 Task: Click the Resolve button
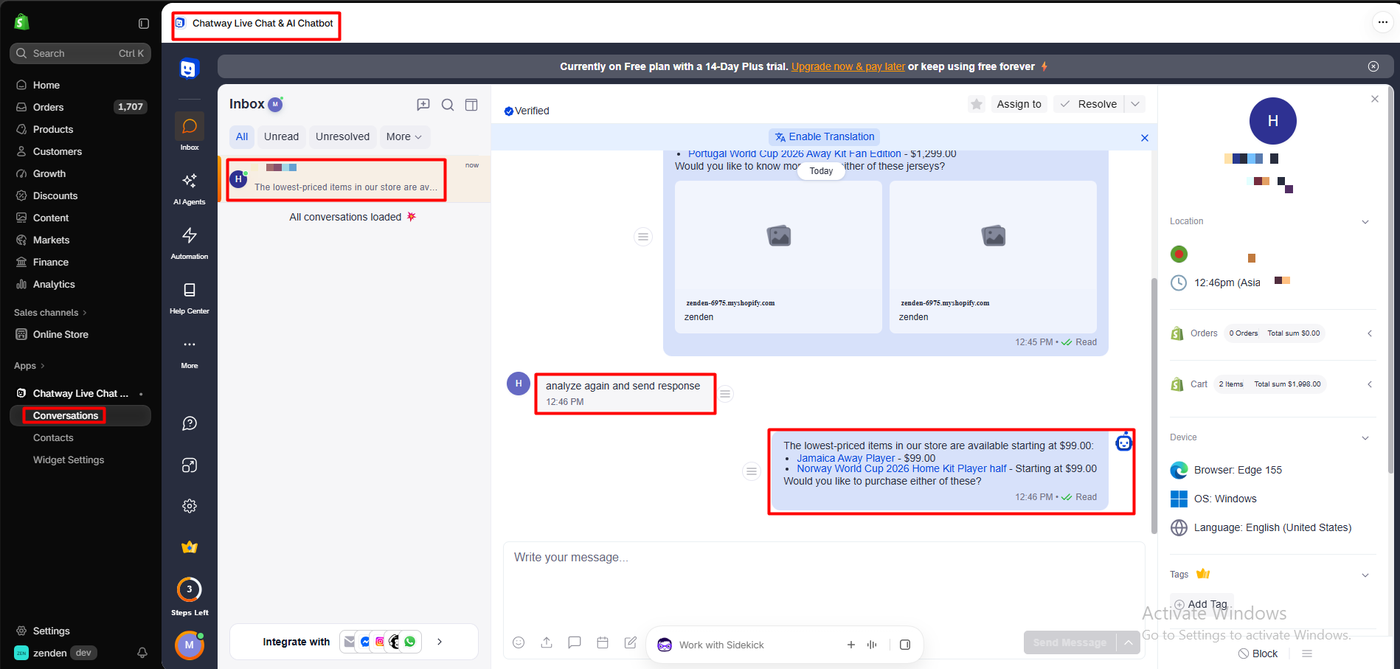[x=1089, y=104]
